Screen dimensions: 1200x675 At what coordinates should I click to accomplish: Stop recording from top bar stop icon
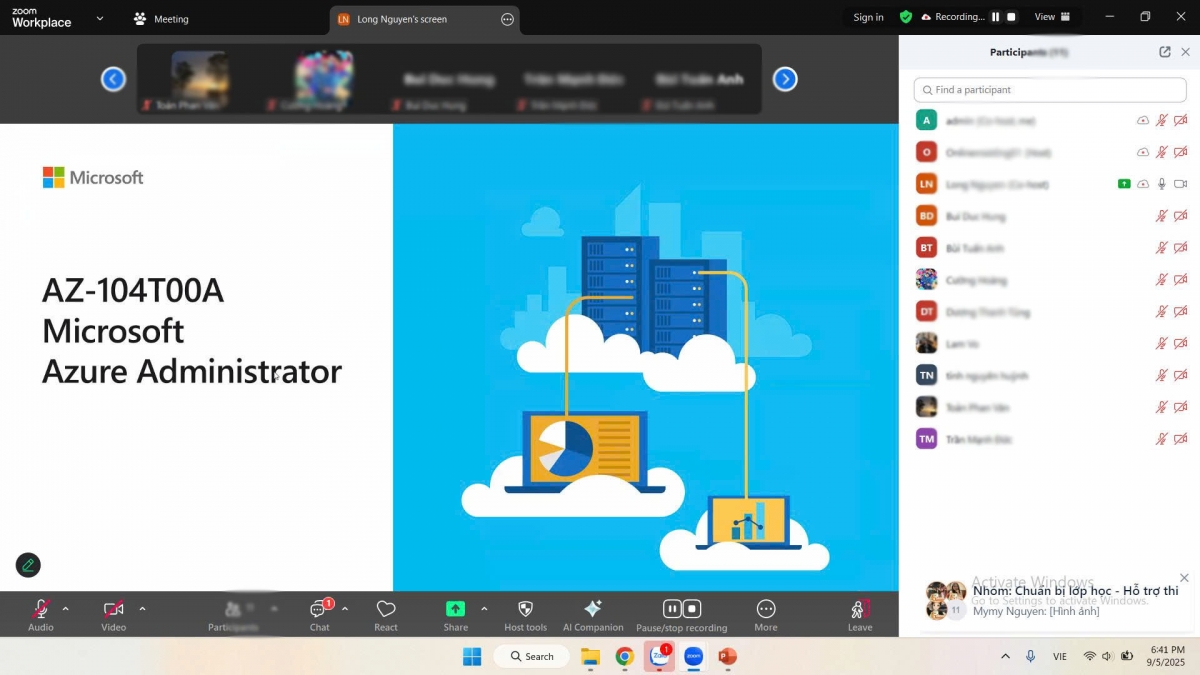click(1011, 17)
